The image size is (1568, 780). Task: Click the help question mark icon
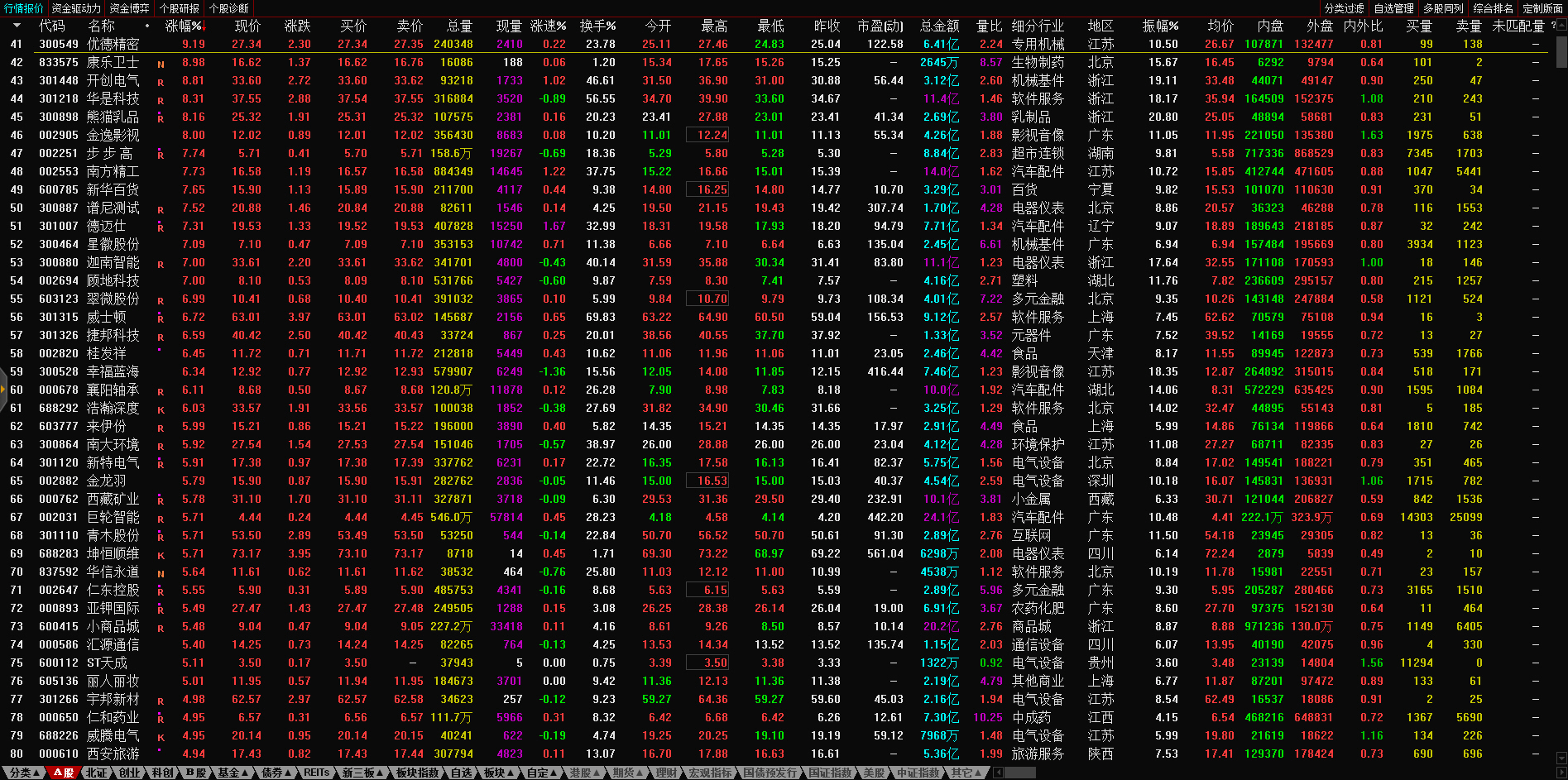(x=1553, y=26)
